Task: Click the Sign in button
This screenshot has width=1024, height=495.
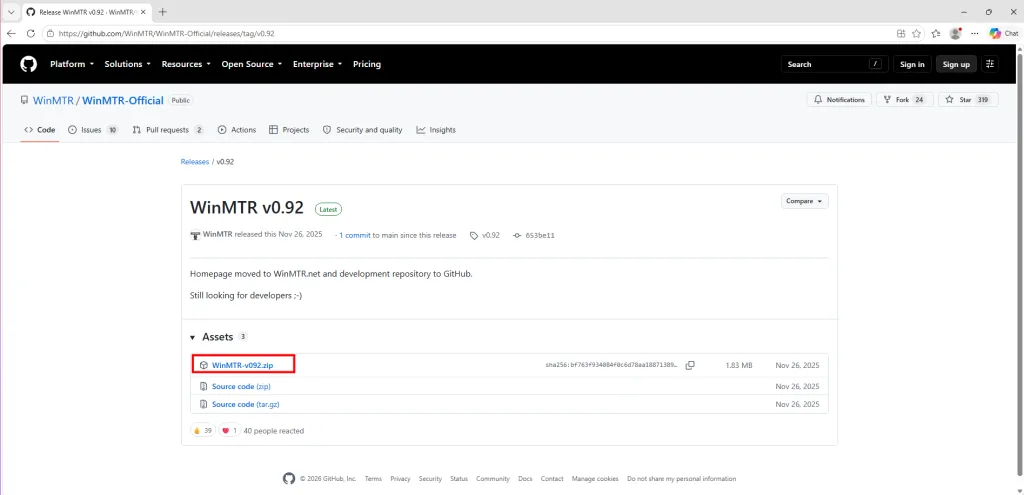Action: click(x=912, y=64)
